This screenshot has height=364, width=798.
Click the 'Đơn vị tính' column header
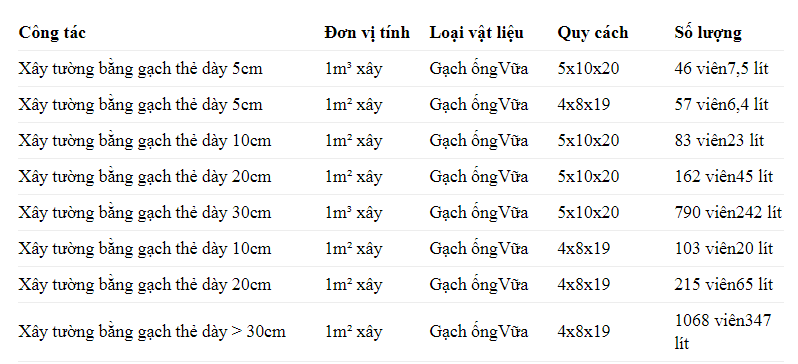click(367, 33)
